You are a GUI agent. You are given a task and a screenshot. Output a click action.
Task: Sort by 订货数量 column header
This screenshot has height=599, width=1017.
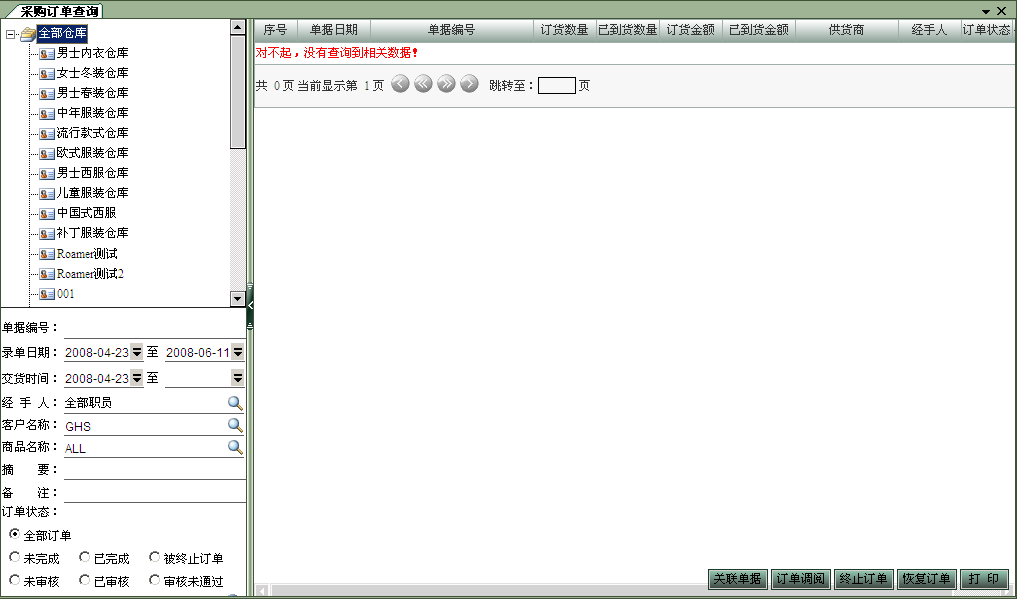[564, 30]
